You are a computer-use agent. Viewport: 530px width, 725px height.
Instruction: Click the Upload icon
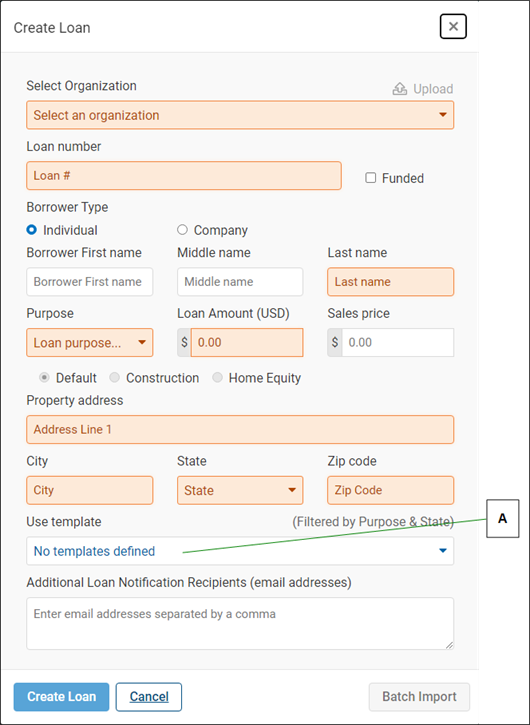tap(400, 89)
